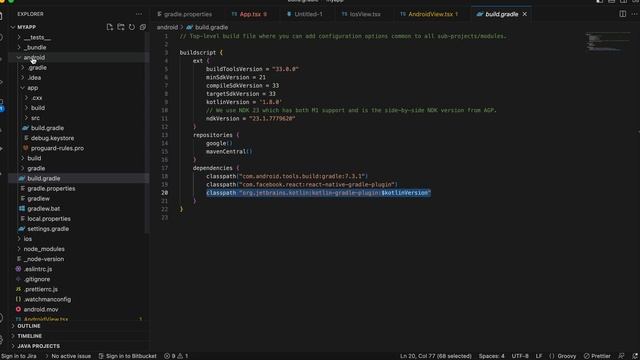Screen dimensions: 640x360
Task: Click the New File icon in Explorer
Action: coord(110,27)
